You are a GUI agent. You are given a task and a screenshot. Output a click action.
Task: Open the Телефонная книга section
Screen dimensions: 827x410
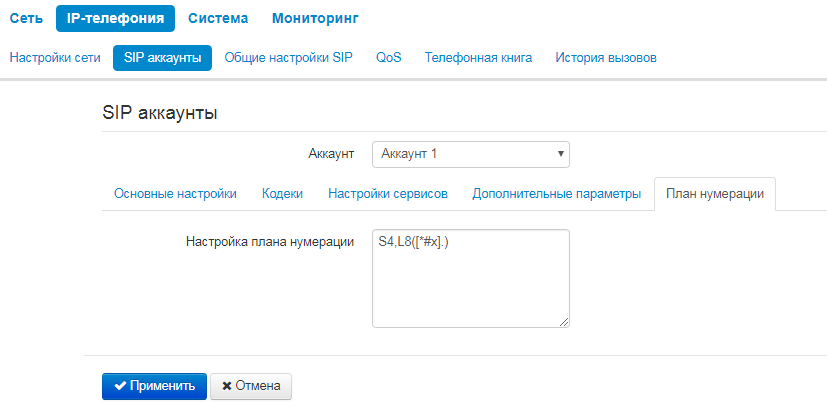pyautogui.click(x=478, y=58)
